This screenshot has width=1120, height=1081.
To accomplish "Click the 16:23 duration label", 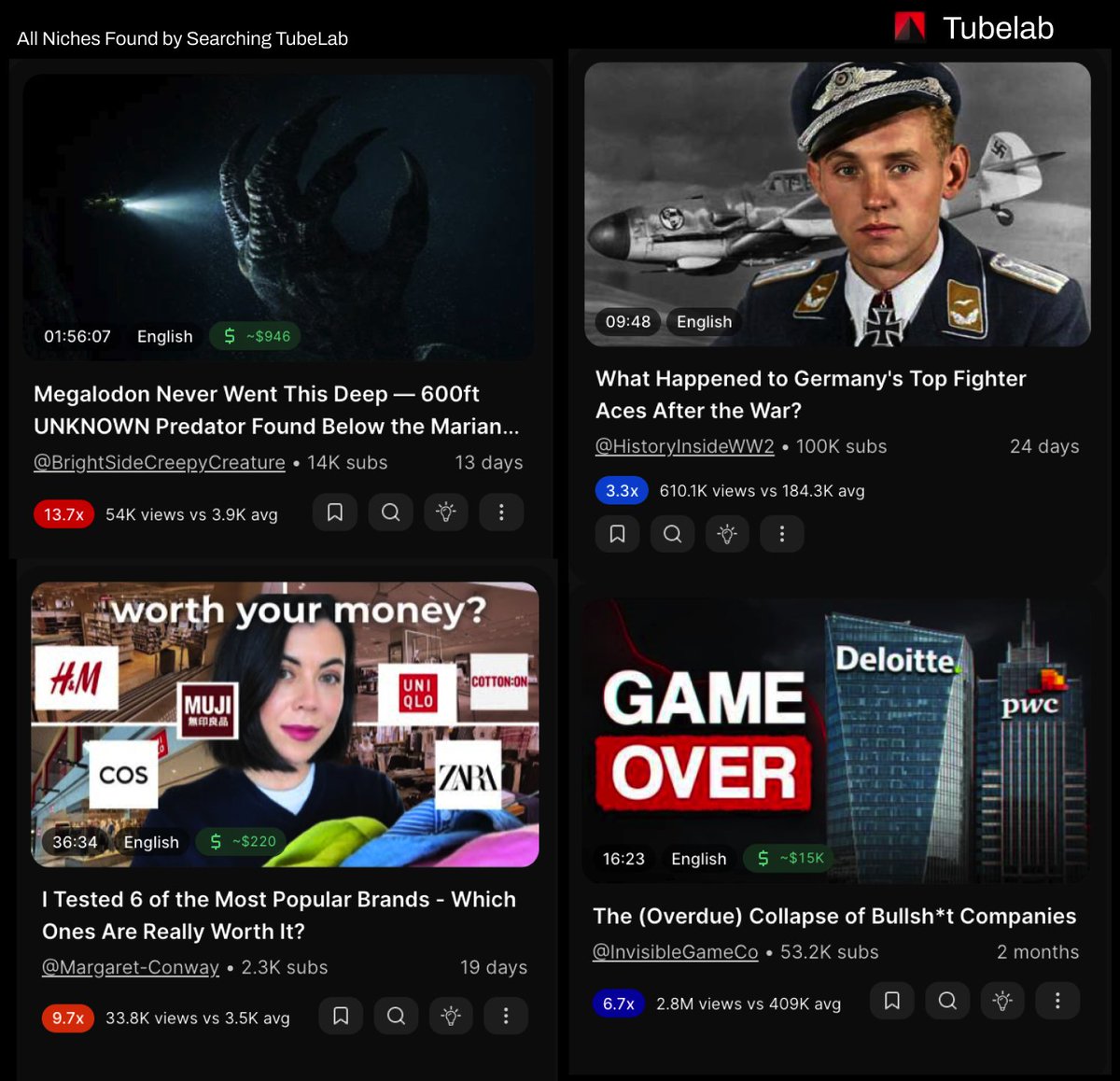I will [x=623, y=859].
